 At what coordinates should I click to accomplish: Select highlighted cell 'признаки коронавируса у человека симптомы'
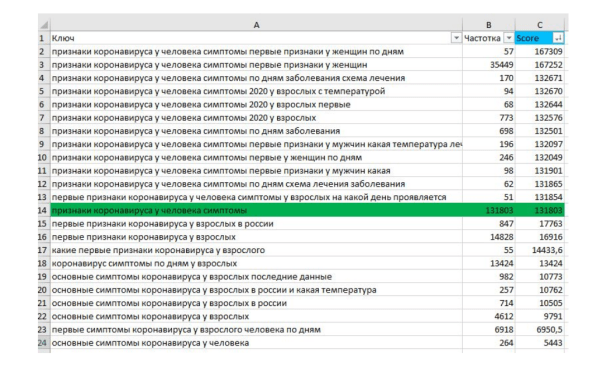[256, 210]
